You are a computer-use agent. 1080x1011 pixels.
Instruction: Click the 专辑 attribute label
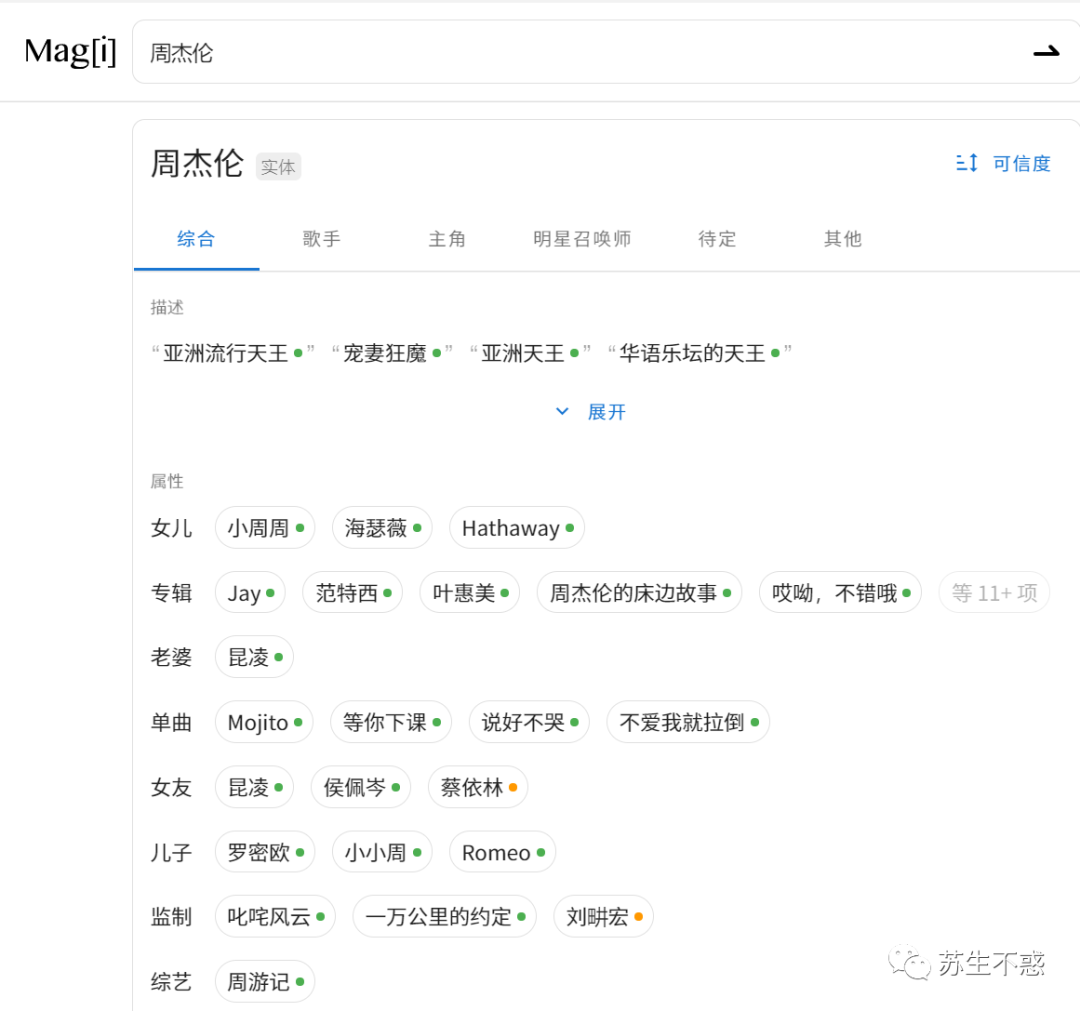172,592
